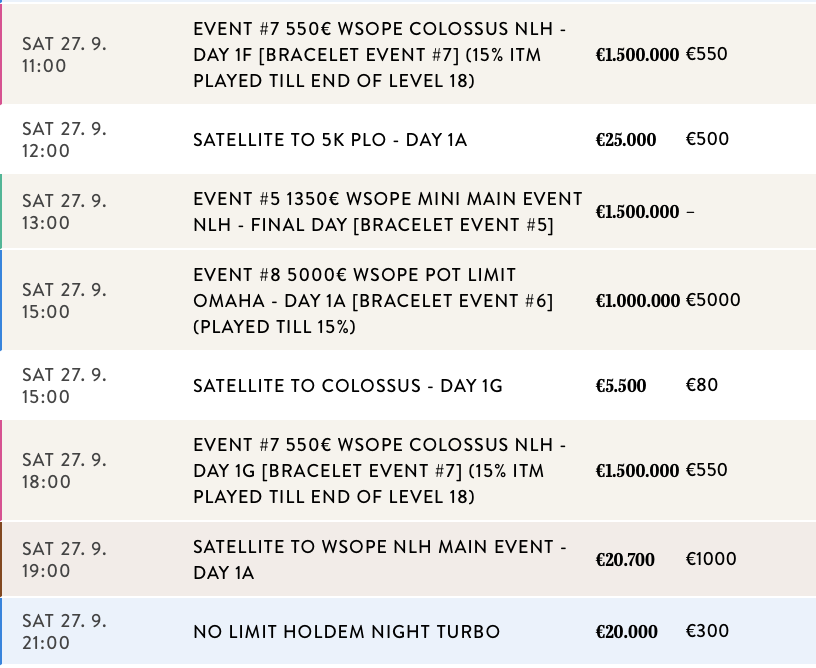Select the SAT 27. 9. 21:00 time slot
The height and width of the screenshot is (668, 816).
64,632
